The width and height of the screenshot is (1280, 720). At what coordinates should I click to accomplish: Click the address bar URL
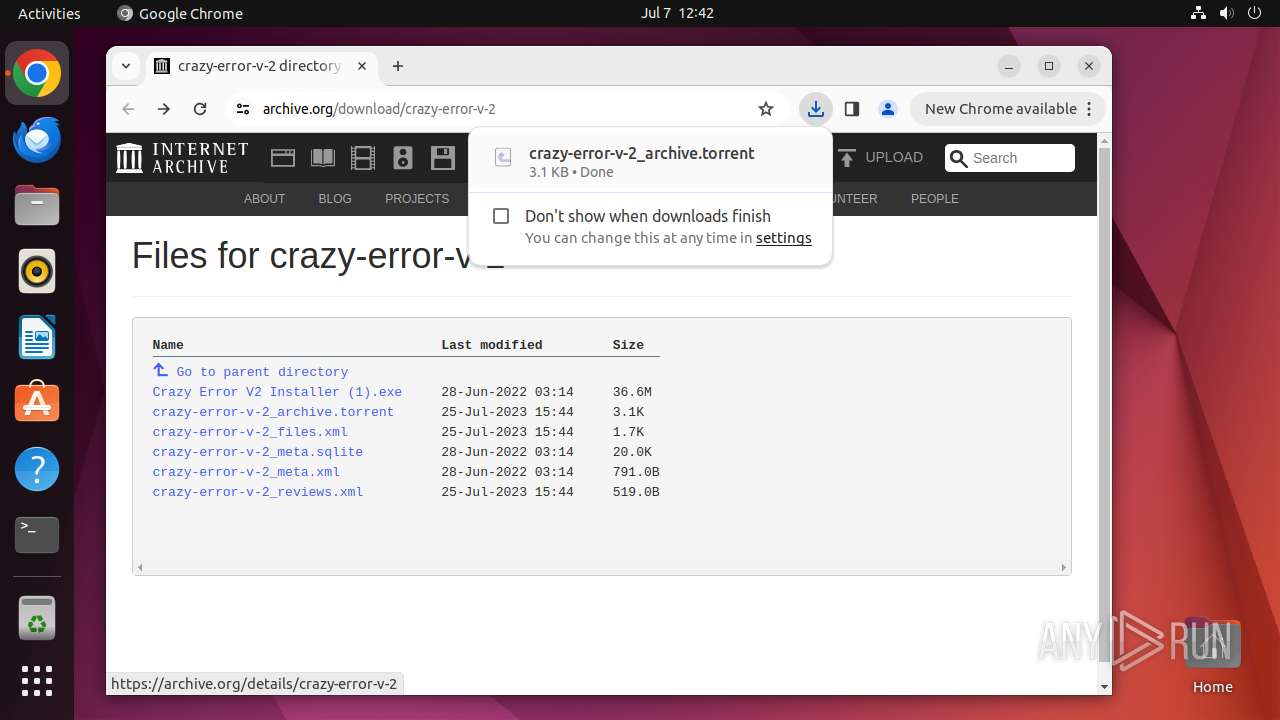click(379, 109)
